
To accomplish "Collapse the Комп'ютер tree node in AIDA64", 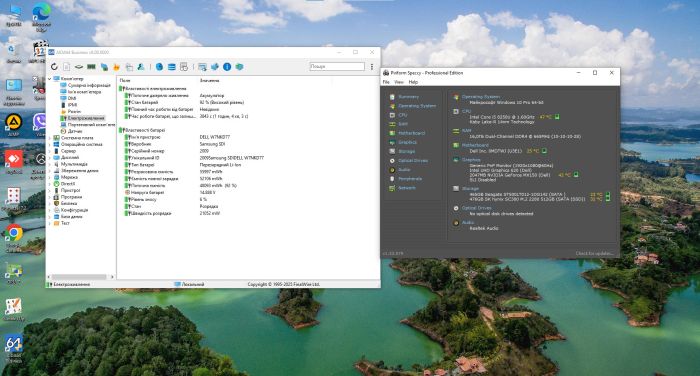I will (50, 79).
